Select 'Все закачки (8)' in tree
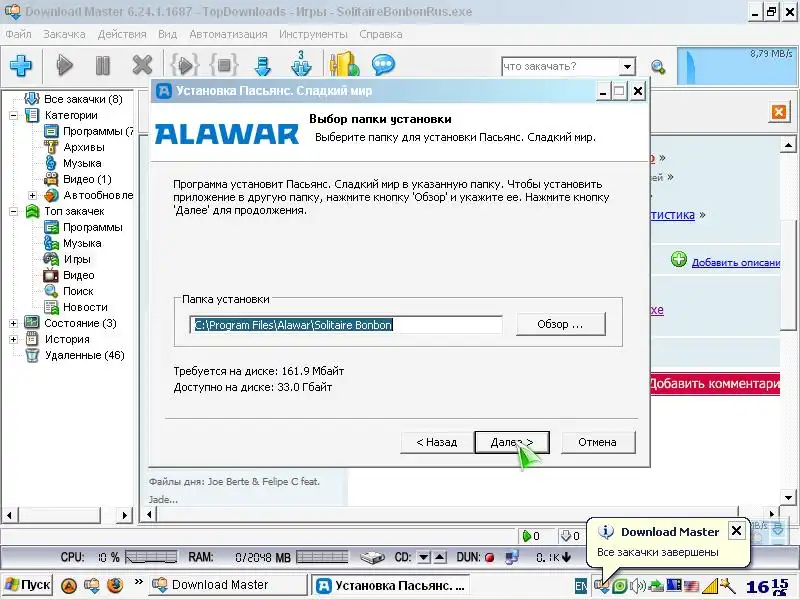 (83, 99)
